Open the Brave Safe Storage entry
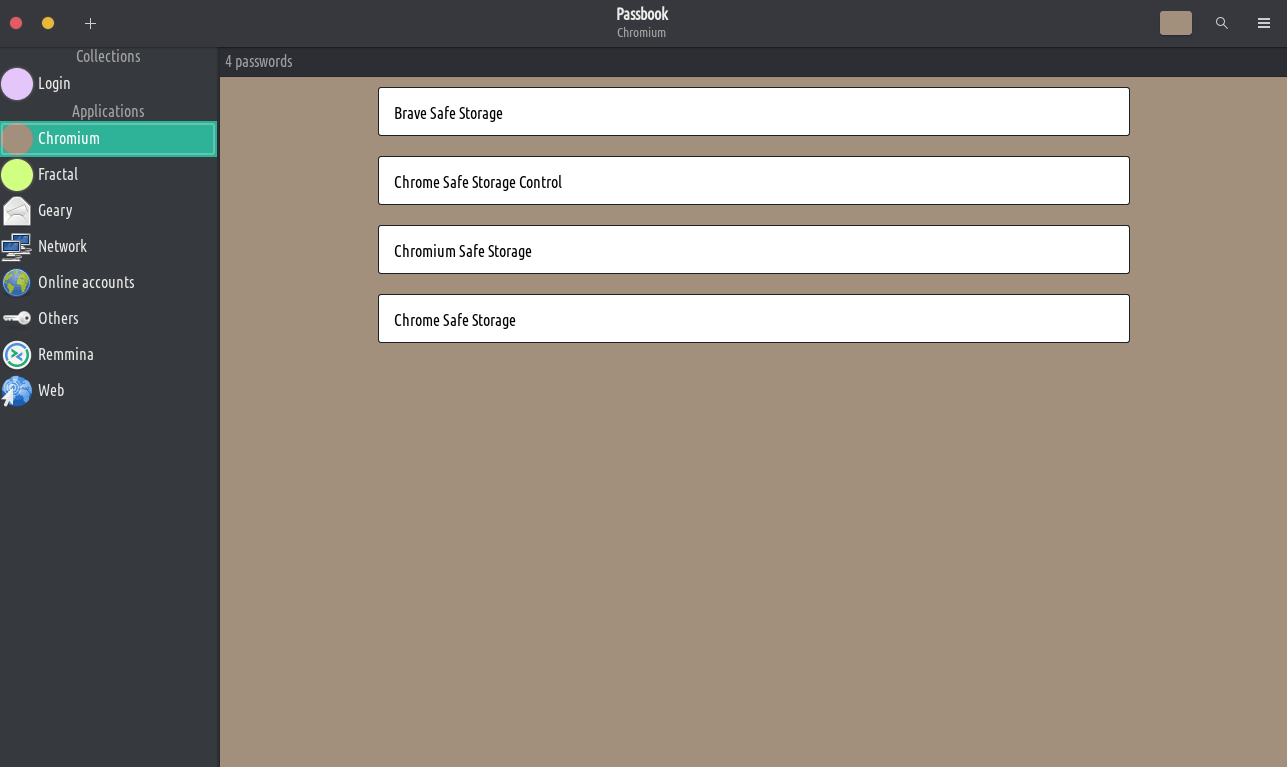Screen dimensions: 1287x767 [x=753, y=112]
